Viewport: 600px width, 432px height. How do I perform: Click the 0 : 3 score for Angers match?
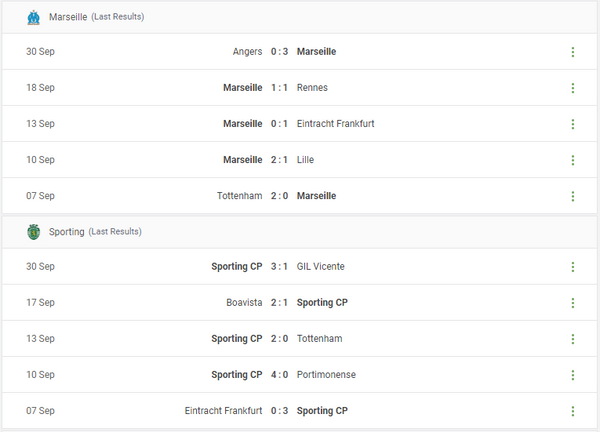click(280, 52)
